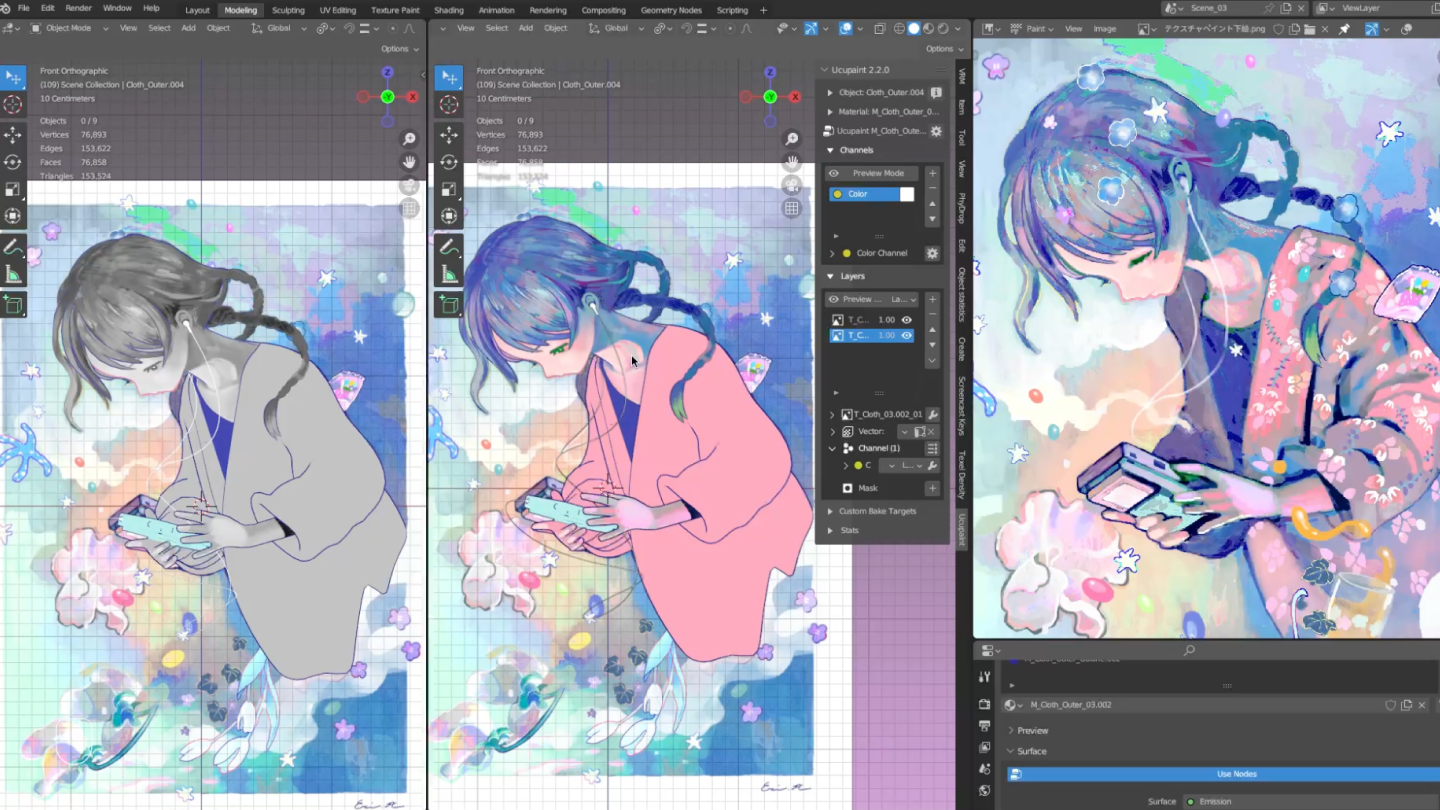Edit the M_Cloth_Outer_03.002 material name field

[1204, 705]
